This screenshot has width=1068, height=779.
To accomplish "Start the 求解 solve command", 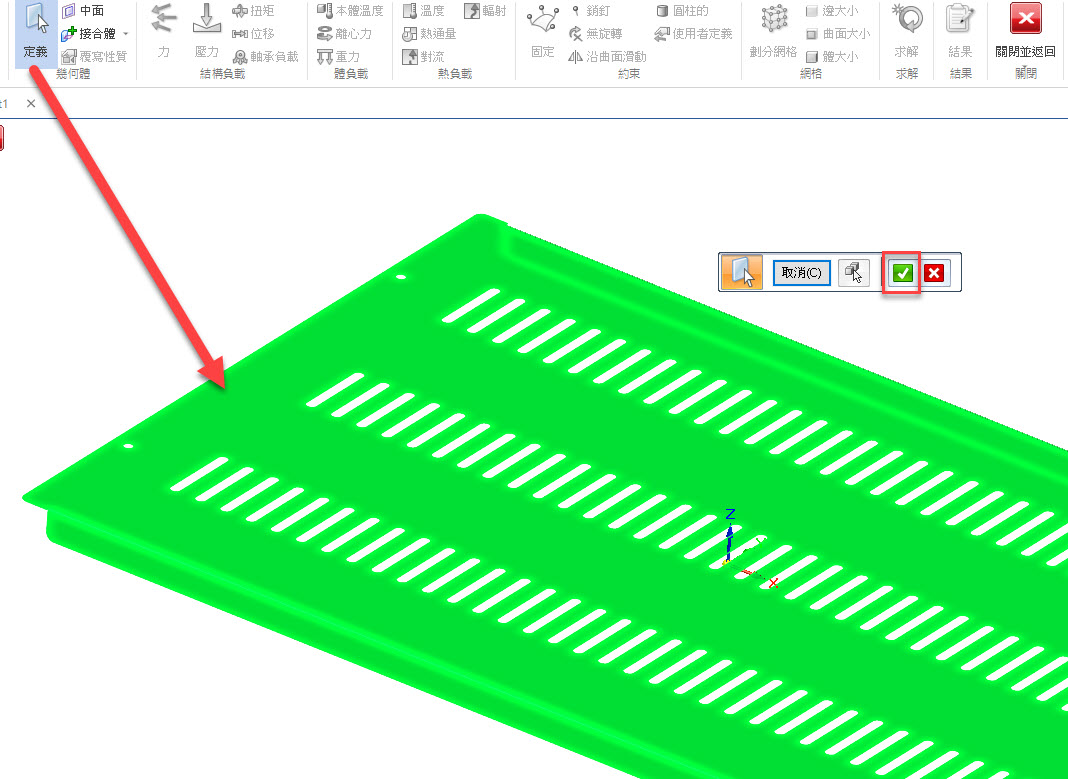I will pyautogui.click(x=907, y=31).
